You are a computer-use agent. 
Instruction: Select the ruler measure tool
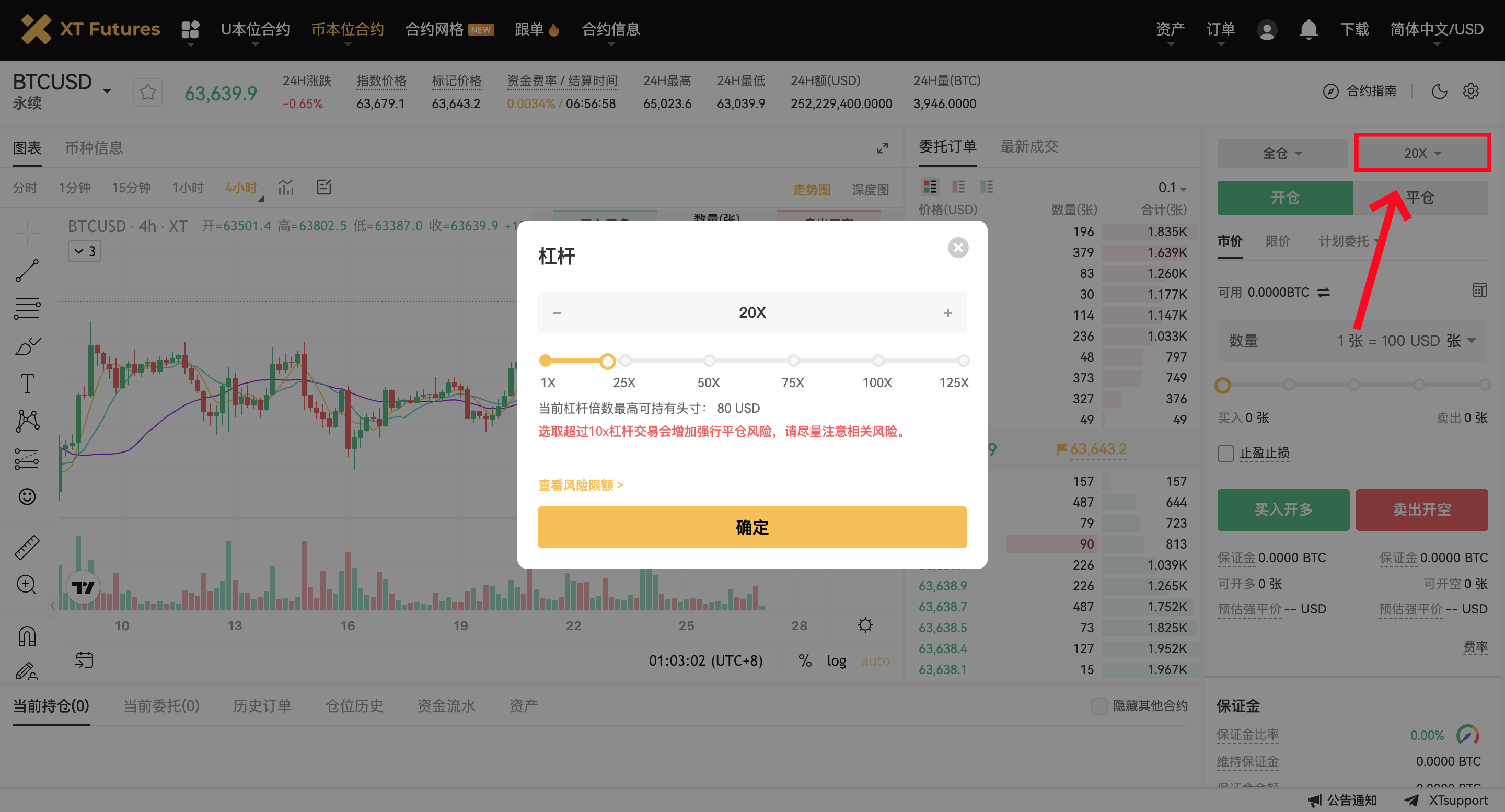point(27,547)
